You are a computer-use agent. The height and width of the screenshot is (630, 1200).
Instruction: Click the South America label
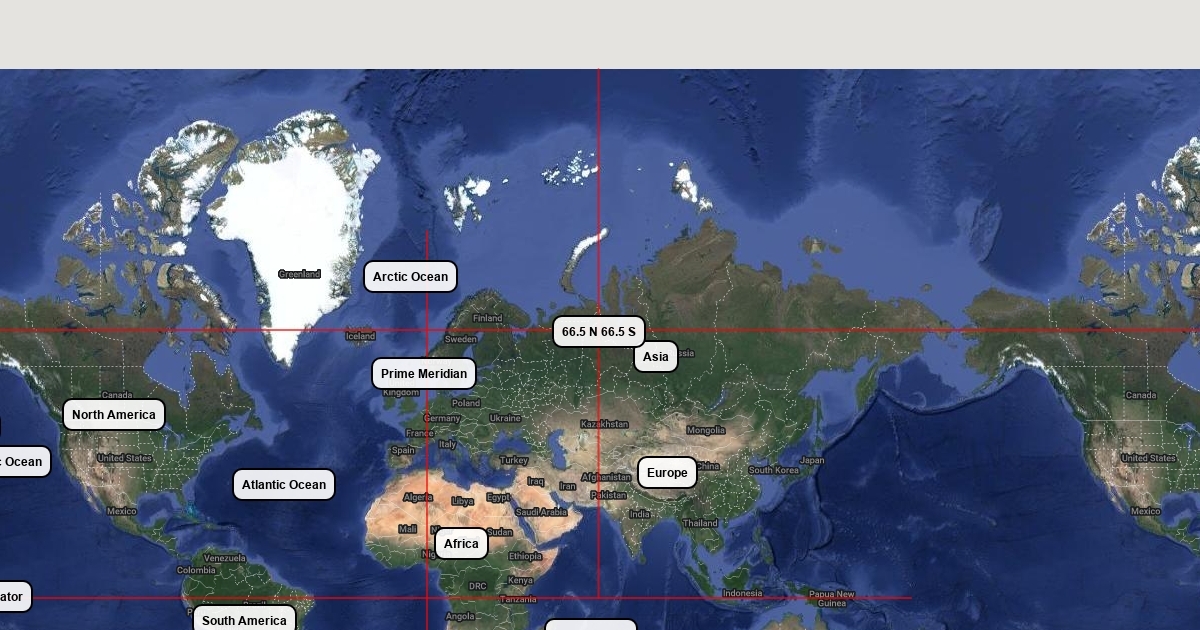click(x=244, y=620)
